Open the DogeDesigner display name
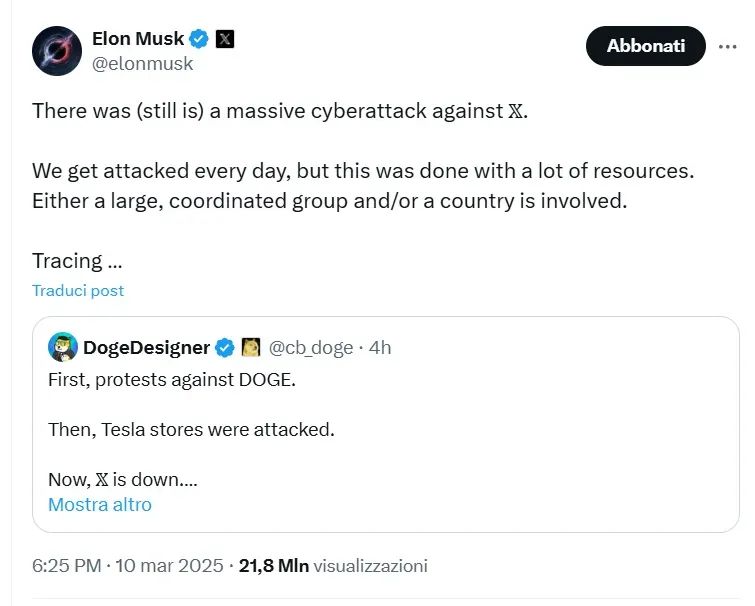The image size is (755, 606). [x=146, y=348]
